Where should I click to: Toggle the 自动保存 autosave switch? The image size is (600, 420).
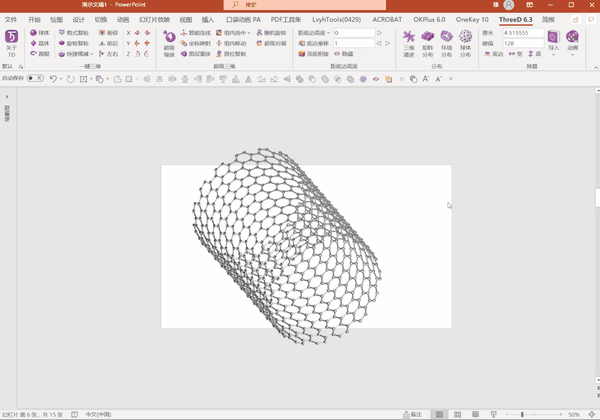35,78
